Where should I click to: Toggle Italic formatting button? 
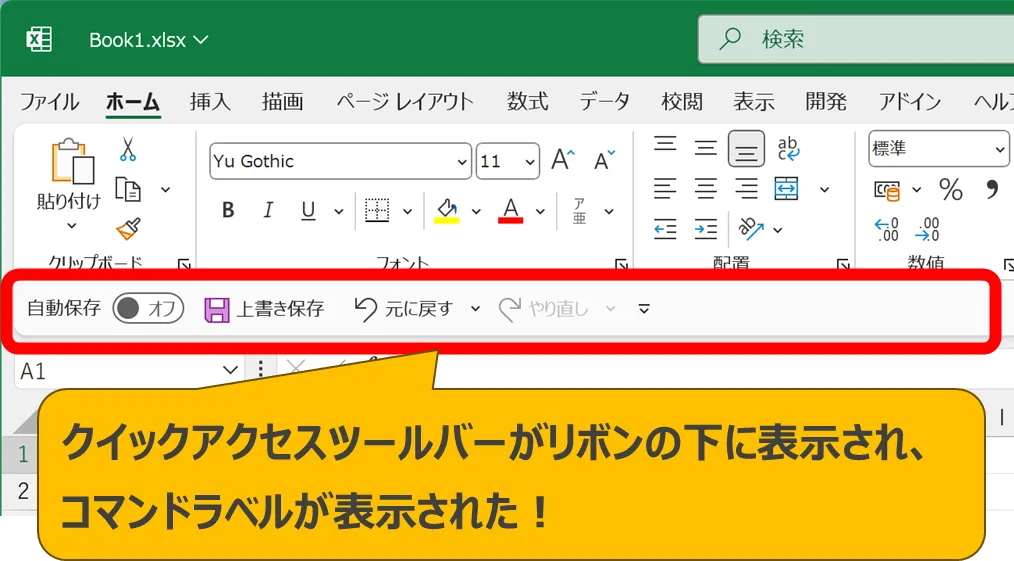click(x=268, y=211)
